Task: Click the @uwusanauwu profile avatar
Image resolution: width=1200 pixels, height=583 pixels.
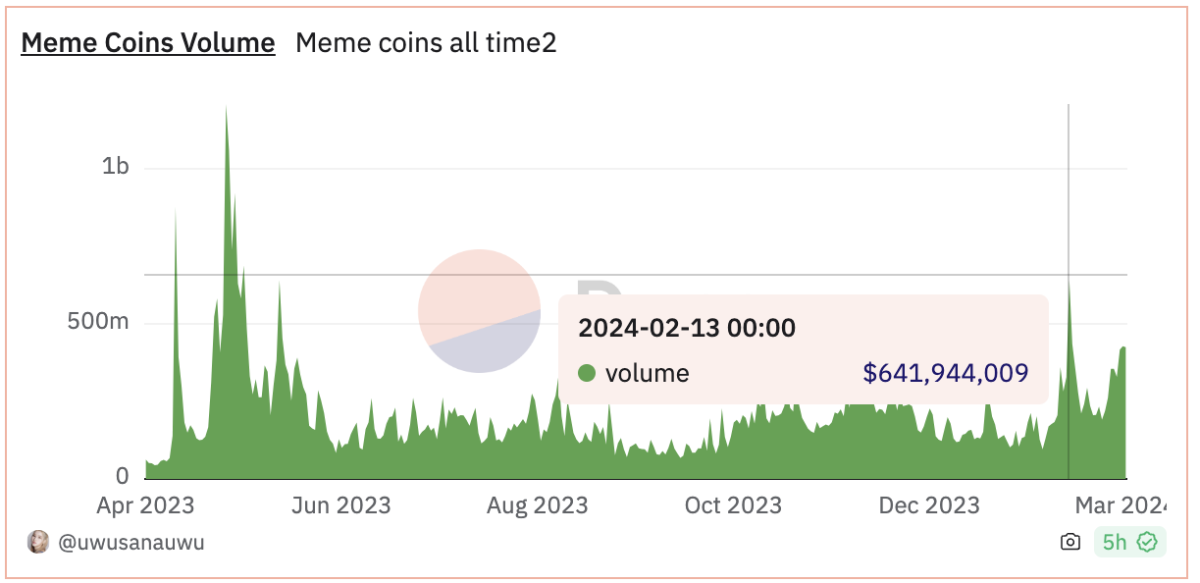Action: coord(38,542)
